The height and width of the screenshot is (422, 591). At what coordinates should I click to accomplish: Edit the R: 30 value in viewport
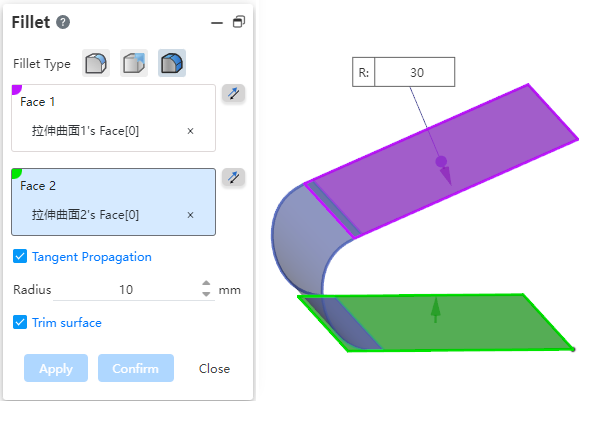[415, 72]
